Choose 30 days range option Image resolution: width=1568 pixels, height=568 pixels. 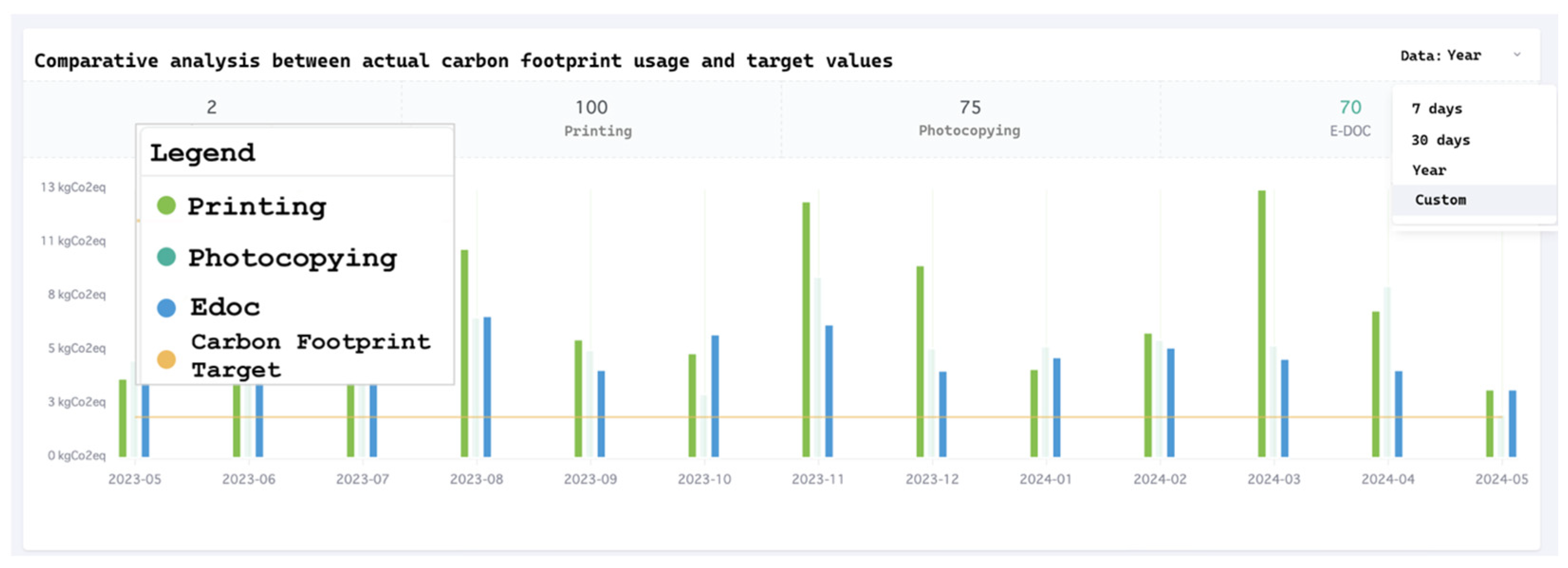(x=1440, y=140)
